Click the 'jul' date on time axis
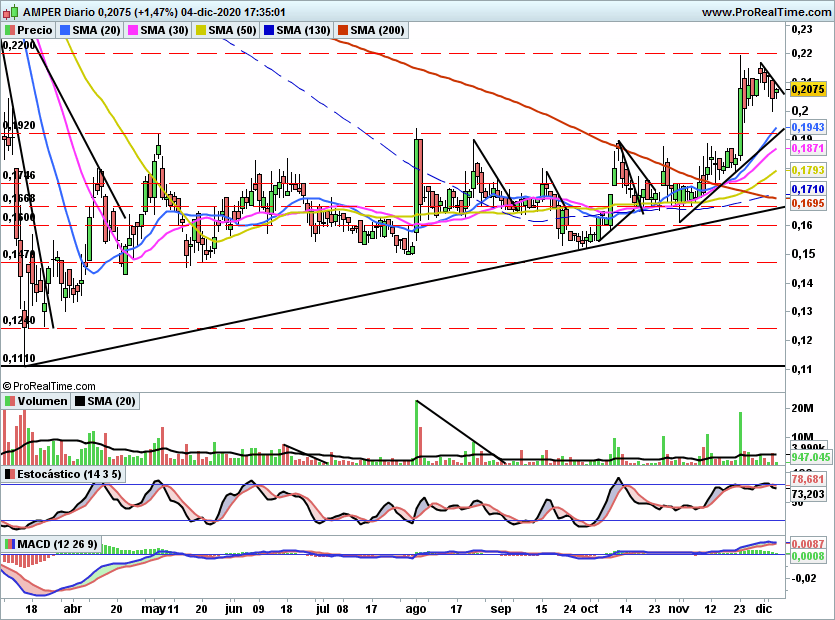This screenshot has width=835, height=620. pyautogui.click(x=323, y=609)
